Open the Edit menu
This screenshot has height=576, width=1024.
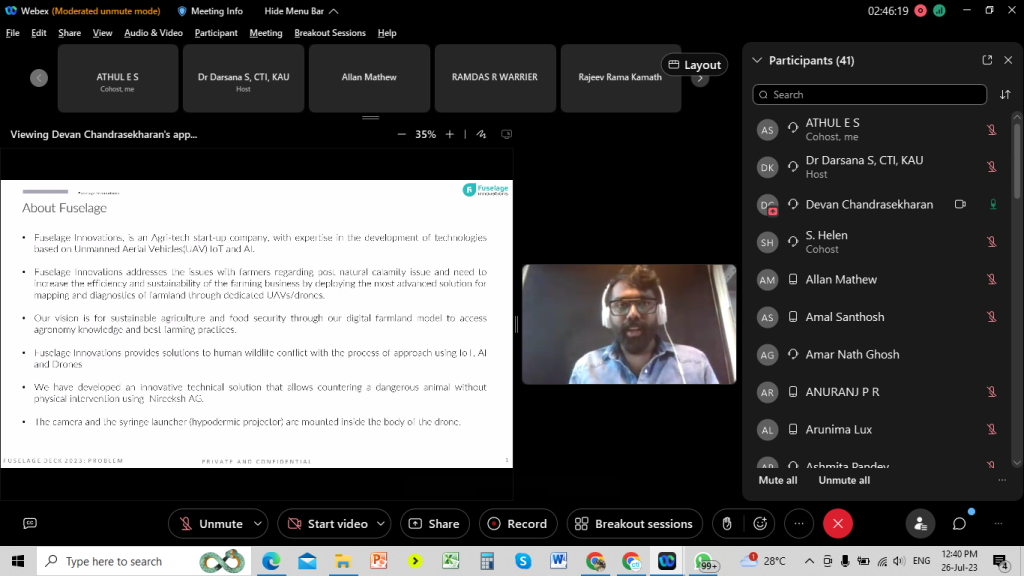[39, 33]
